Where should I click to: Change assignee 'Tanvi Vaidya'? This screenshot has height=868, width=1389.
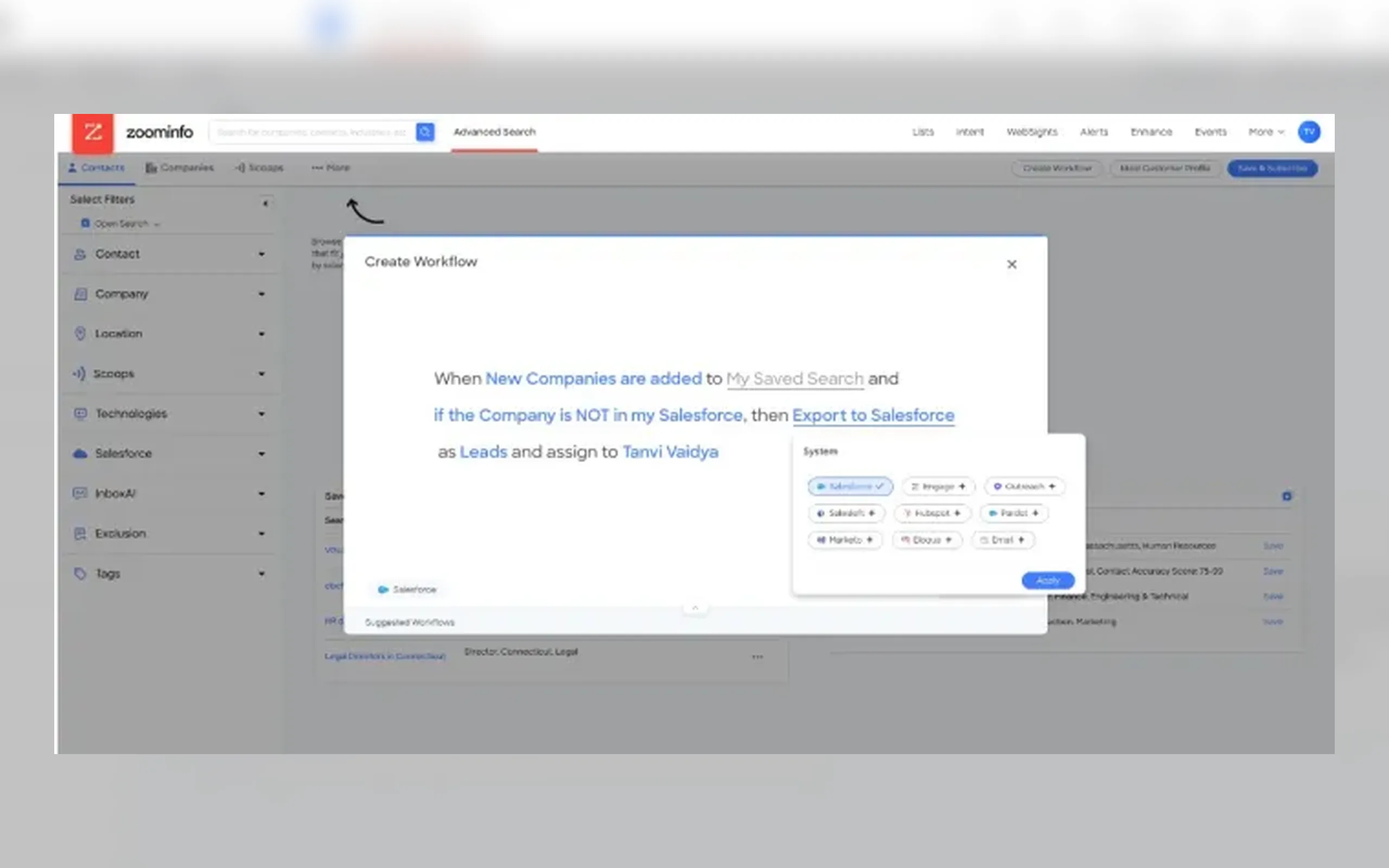coord(671,452)
